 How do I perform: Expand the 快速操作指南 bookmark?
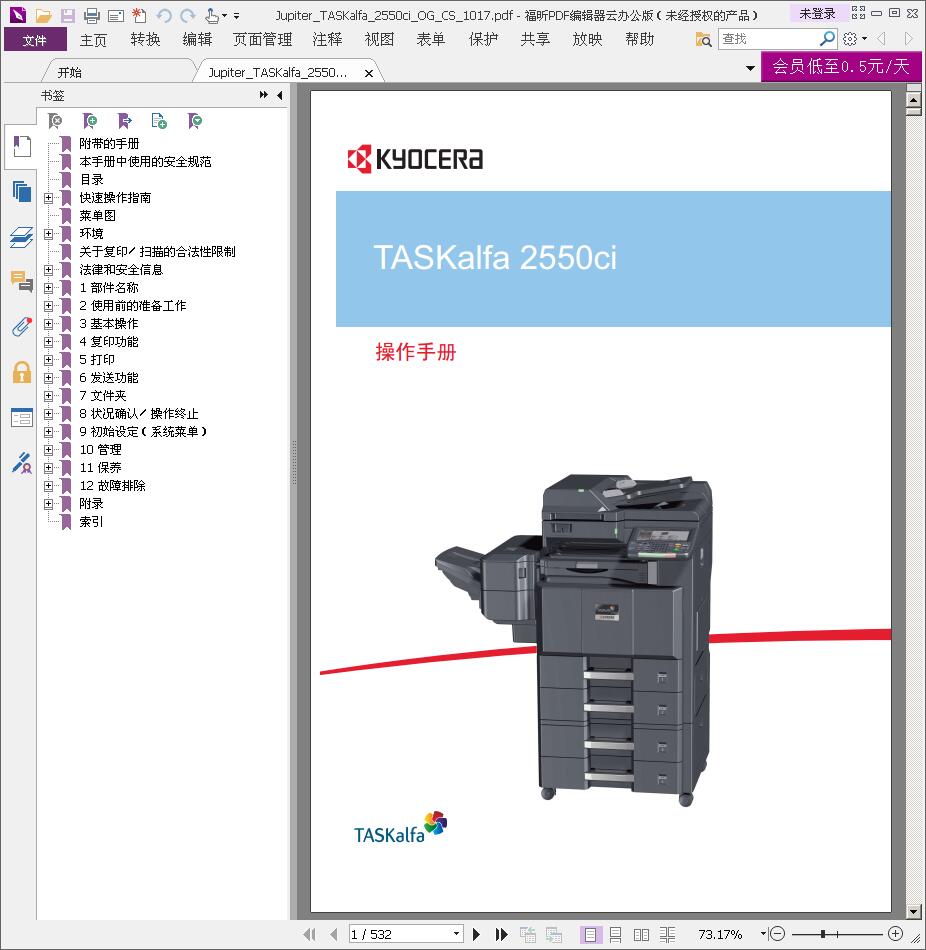pos(48,198)
